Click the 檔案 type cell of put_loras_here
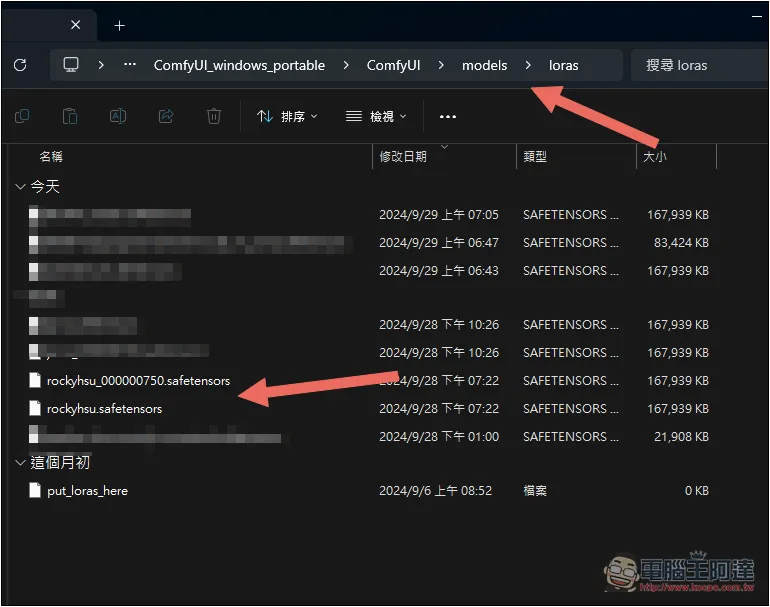Viewport: 770px width, 607px height. [535, 491]
